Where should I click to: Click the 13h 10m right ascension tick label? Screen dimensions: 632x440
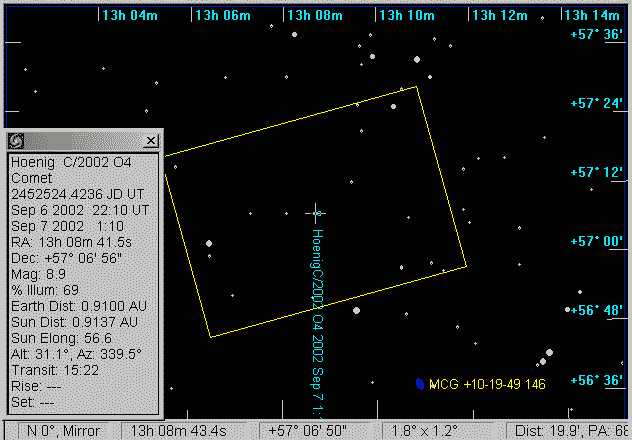(x=408, y=15)
